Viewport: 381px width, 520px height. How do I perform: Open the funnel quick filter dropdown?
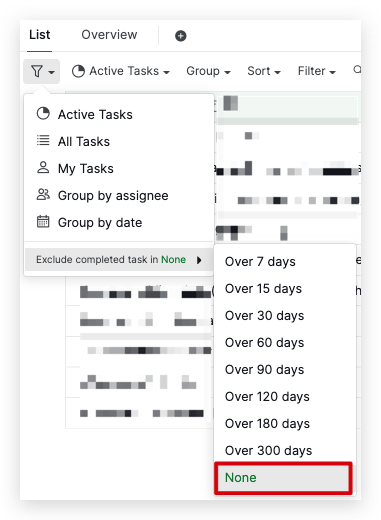point(41,71)
